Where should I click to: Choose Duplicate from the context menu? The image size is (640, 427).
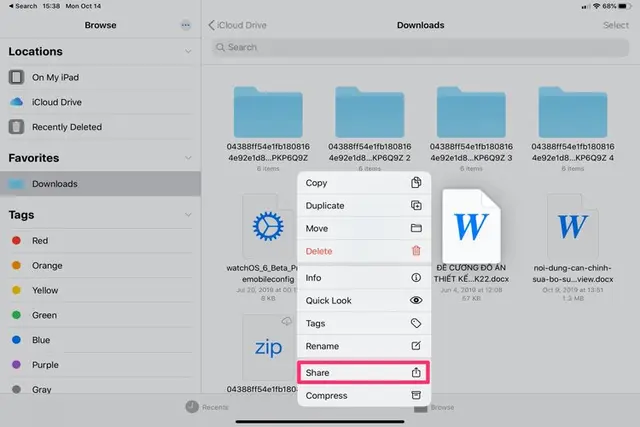tap(364, 205)
